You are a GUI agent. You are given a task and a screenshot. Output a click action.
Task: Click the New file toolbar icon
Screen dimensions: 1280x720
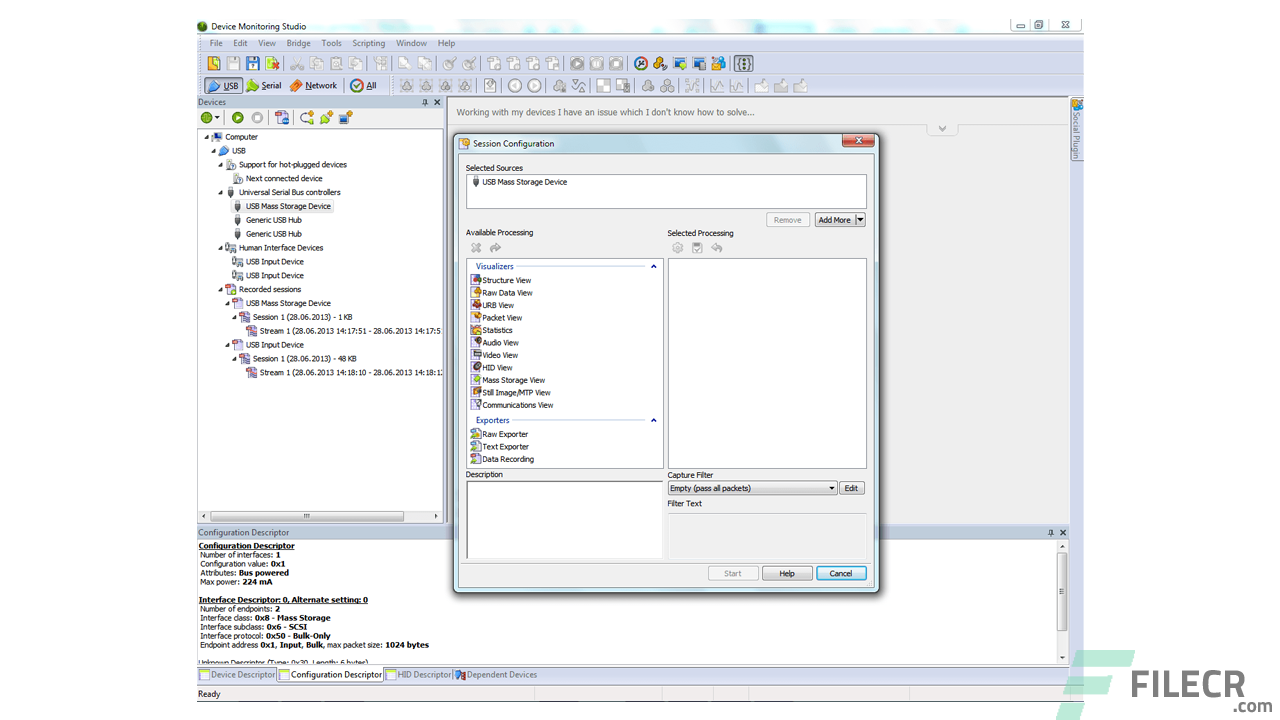(214, 63)
